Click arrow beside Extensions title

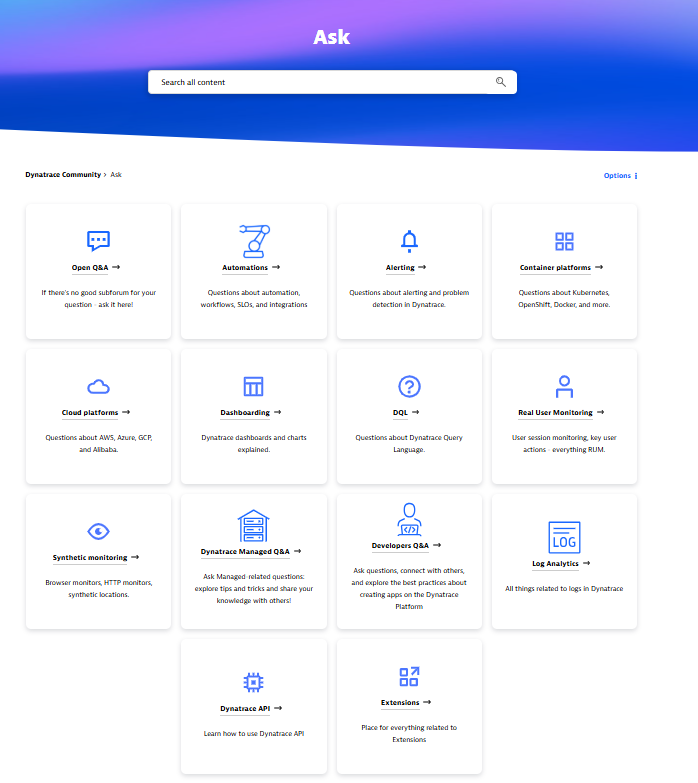(427, 702)
